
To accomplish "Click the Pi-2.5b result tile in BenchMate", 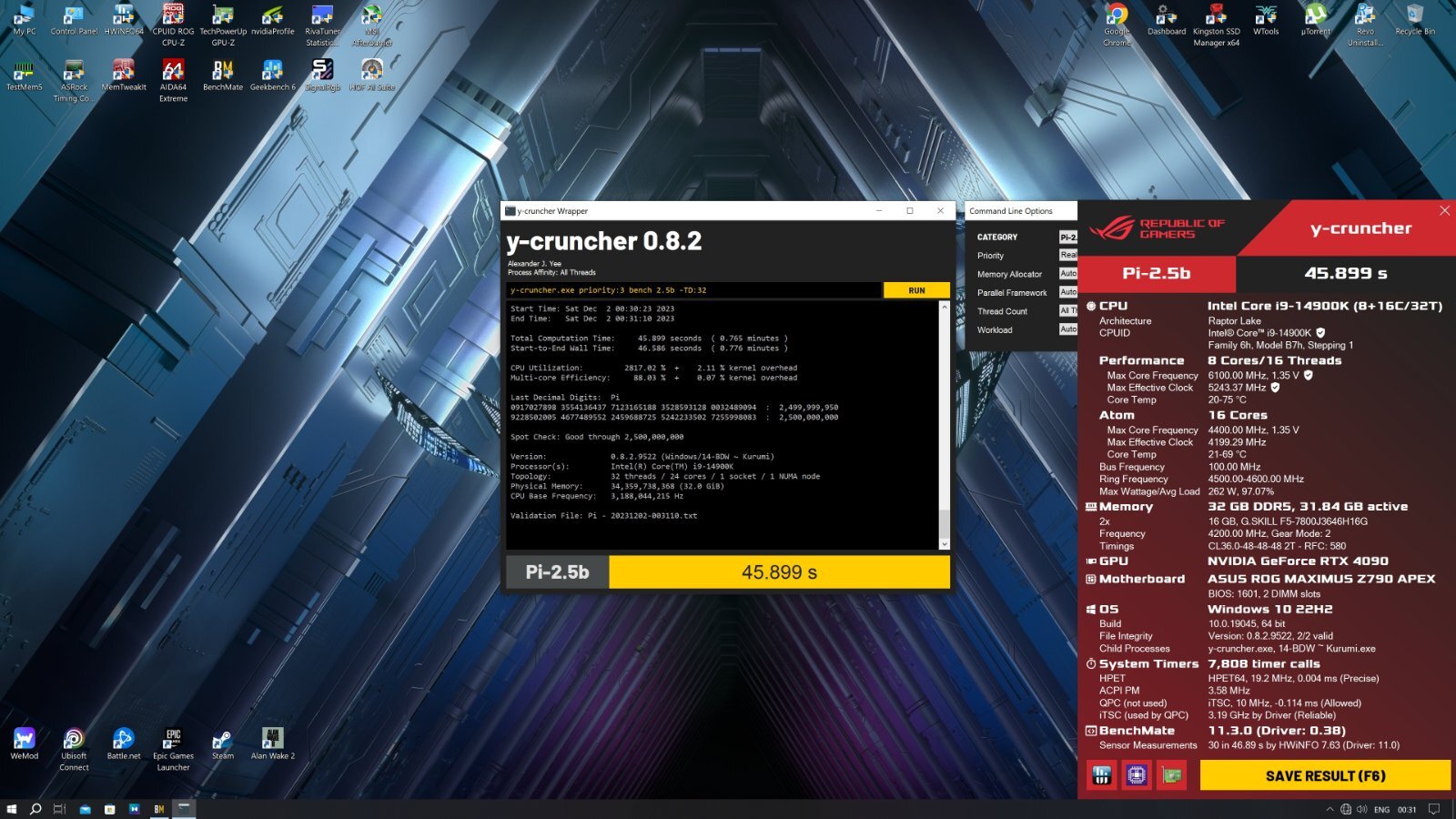I will pos(1157,273).
